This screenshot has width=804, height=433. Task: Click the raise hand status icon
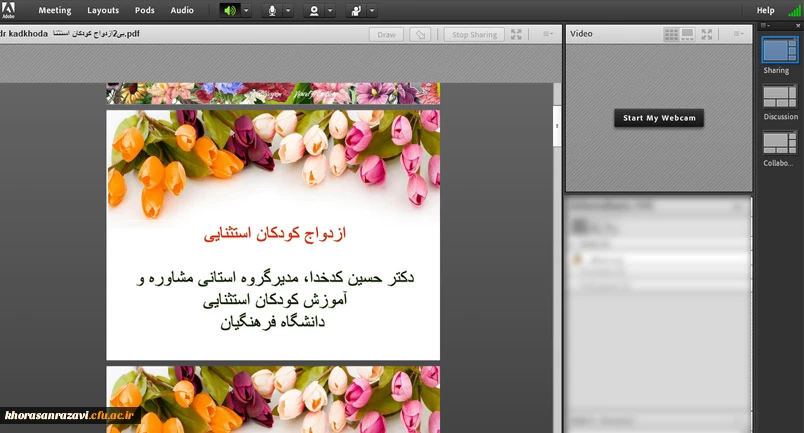(356, 11)
